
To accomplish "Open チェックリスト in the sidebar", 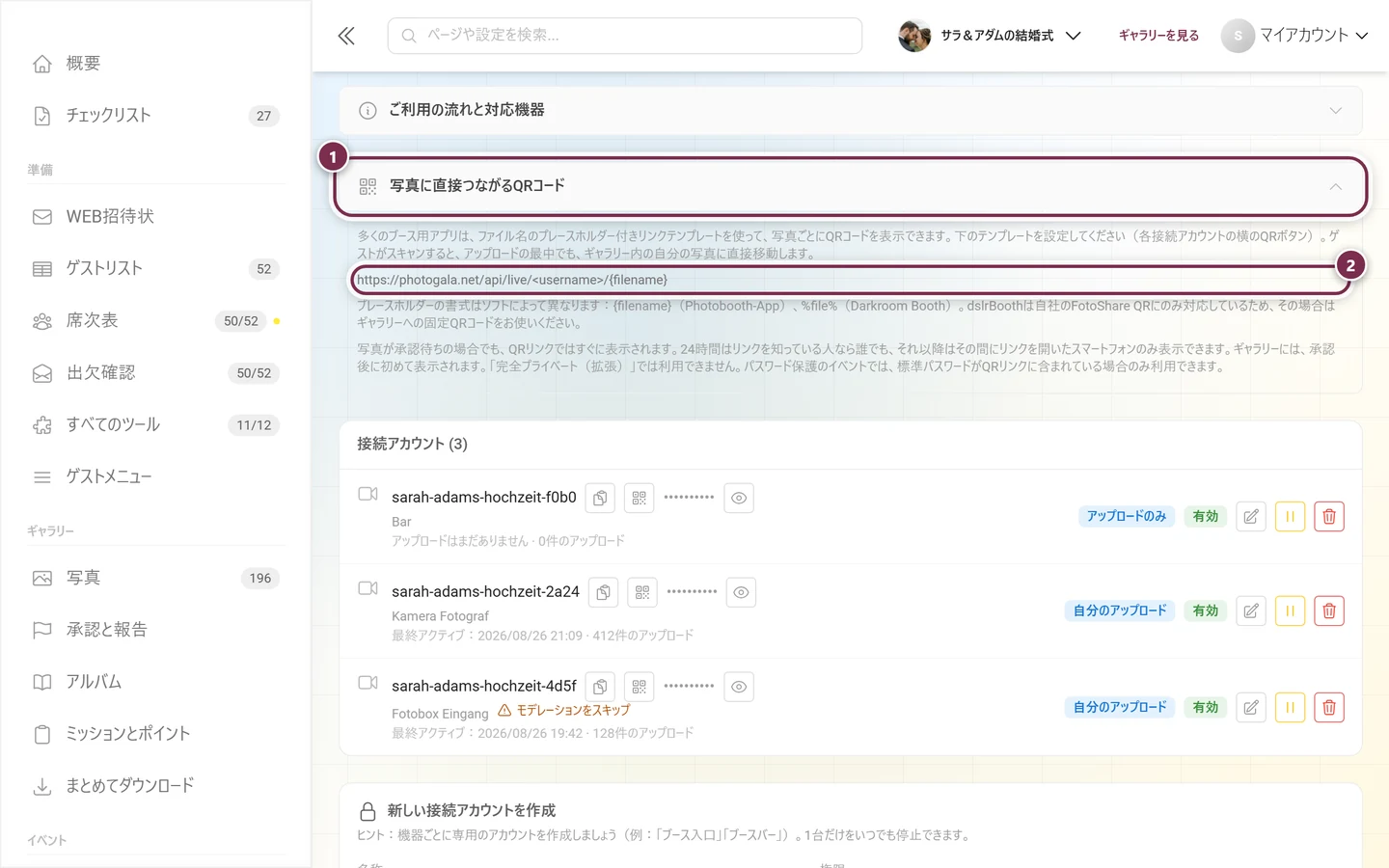I will coord(155,116).
